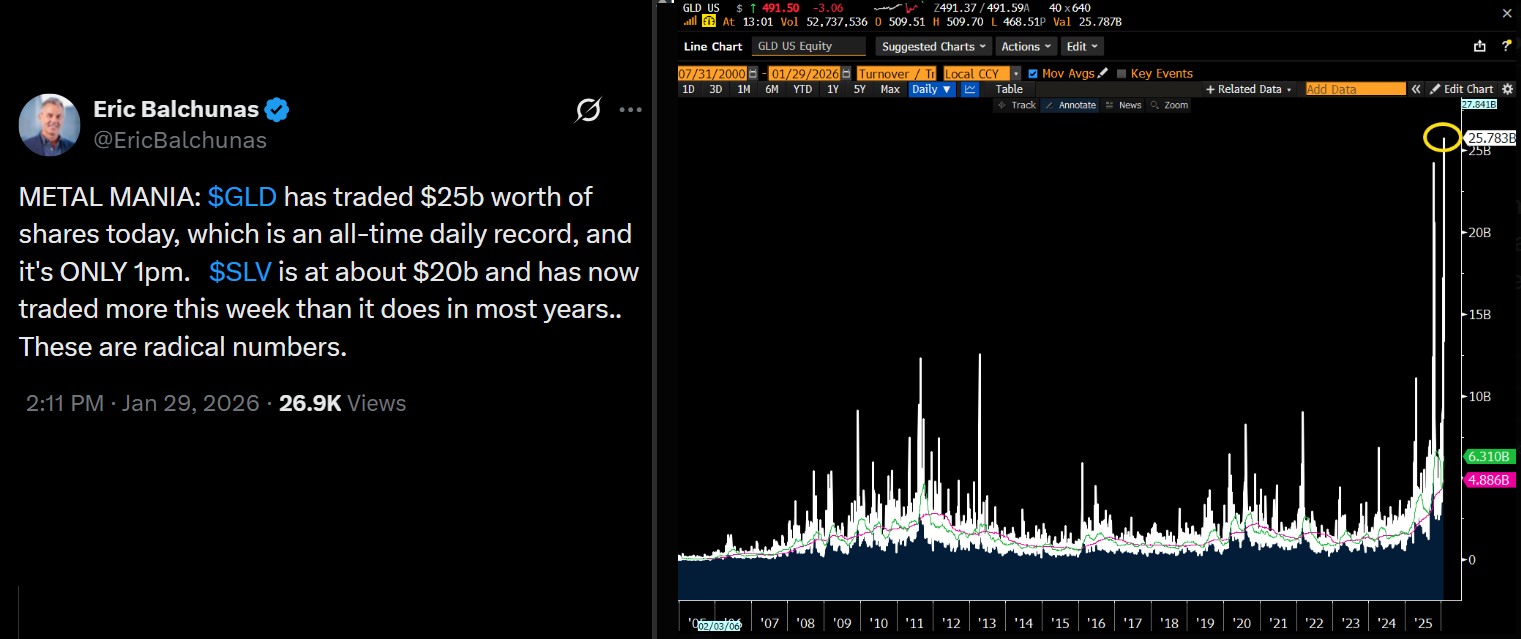Click the Grok icon on the tweet
Screen dimensions: 1521x639
[x=589, y=110]
